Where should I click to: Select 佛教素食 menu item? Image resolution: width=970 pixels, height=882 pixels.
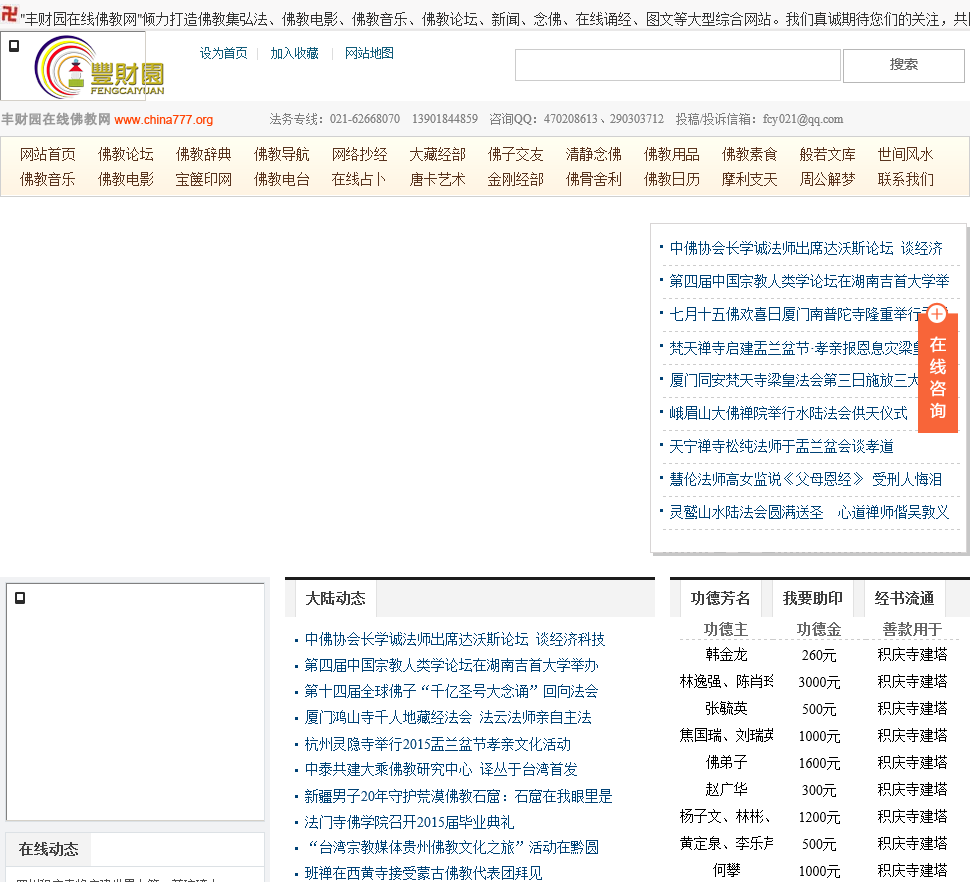[749, 154]
